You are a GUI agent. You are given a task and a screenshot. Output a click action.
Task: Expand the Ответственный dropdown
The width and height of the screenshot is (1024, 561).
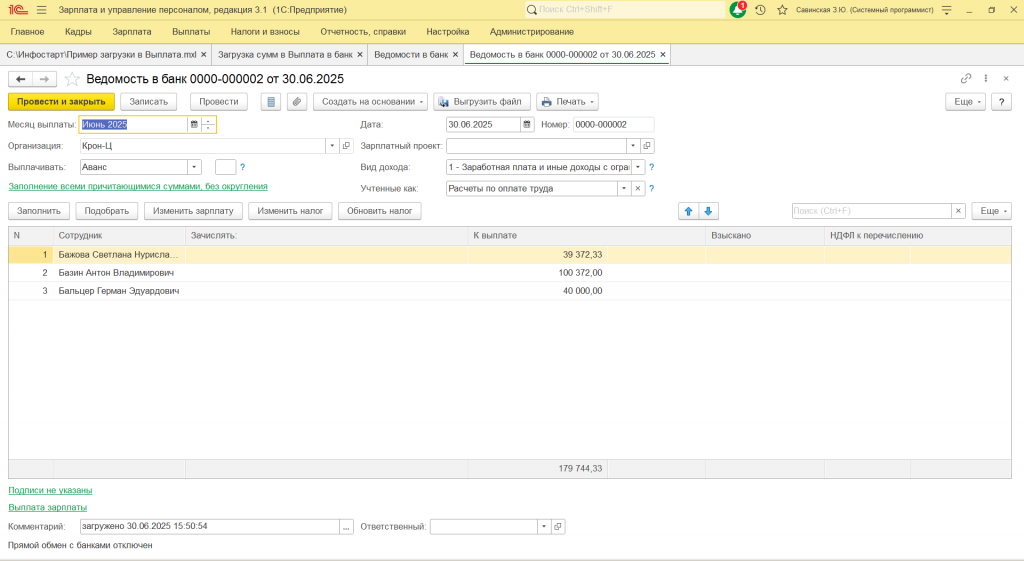(543, 526)
